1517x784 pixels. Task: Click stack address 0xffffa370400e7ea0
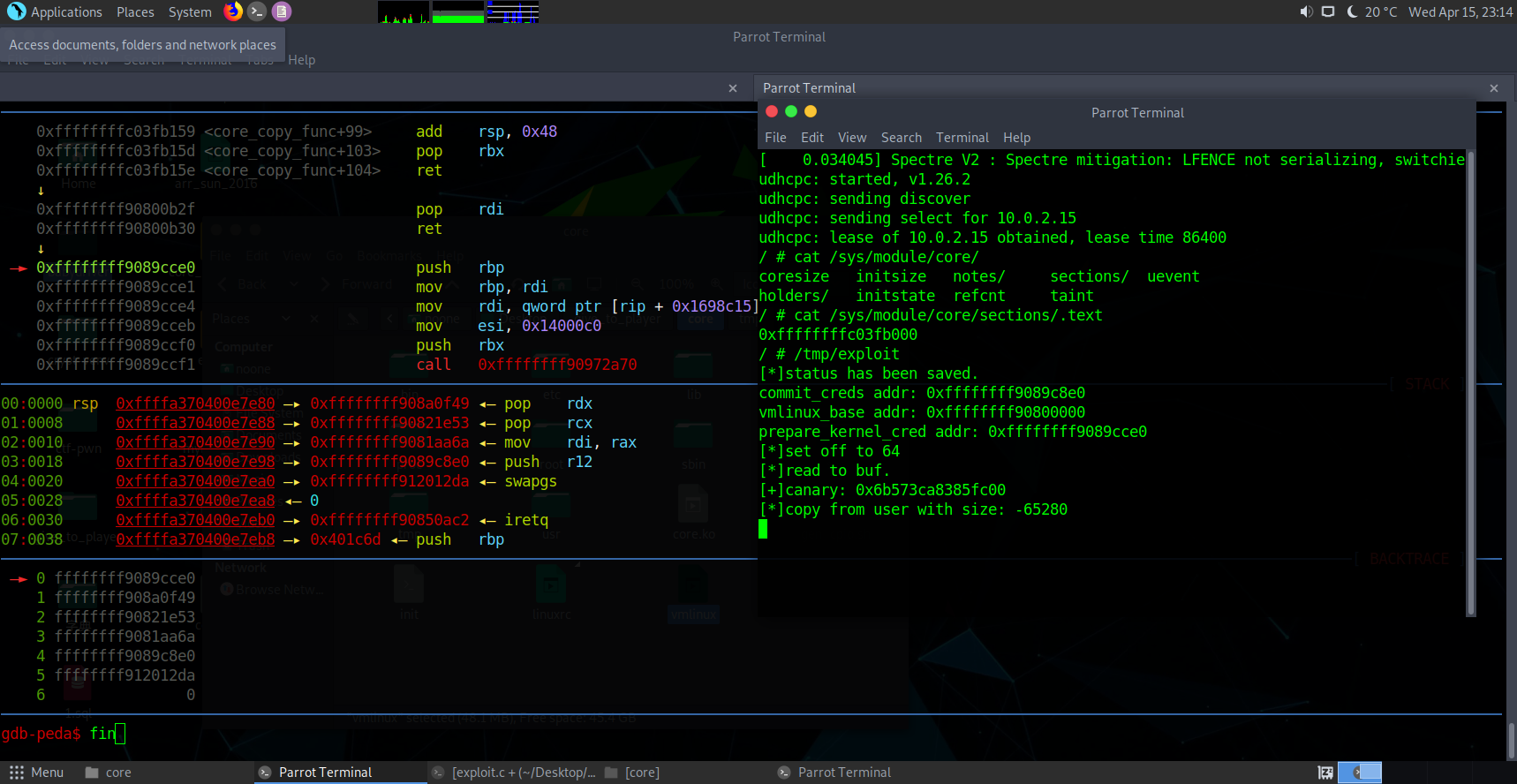195,481
